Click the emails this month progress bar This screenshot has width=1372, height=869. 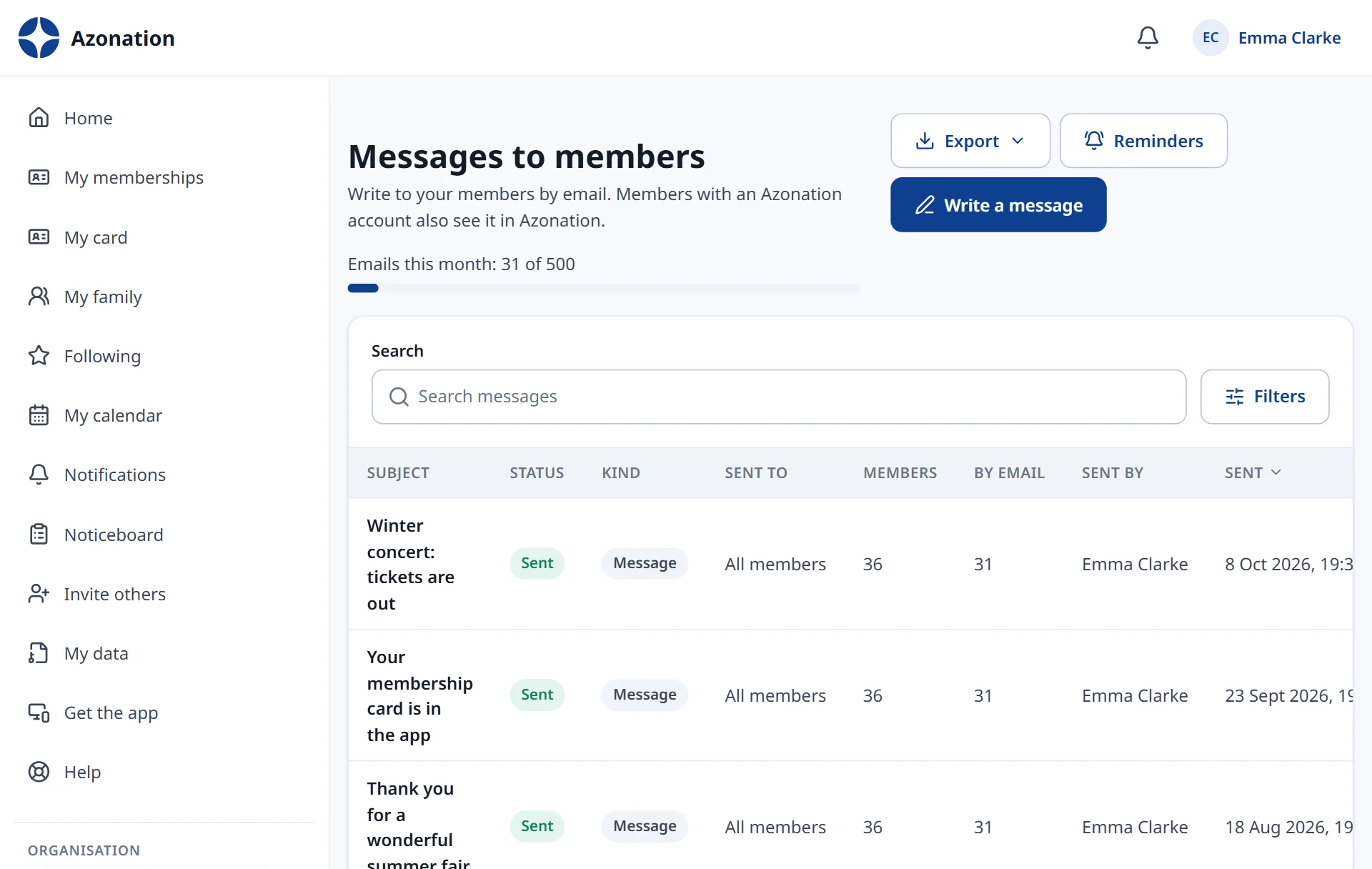pyautogui.click(x=603, y=288)
